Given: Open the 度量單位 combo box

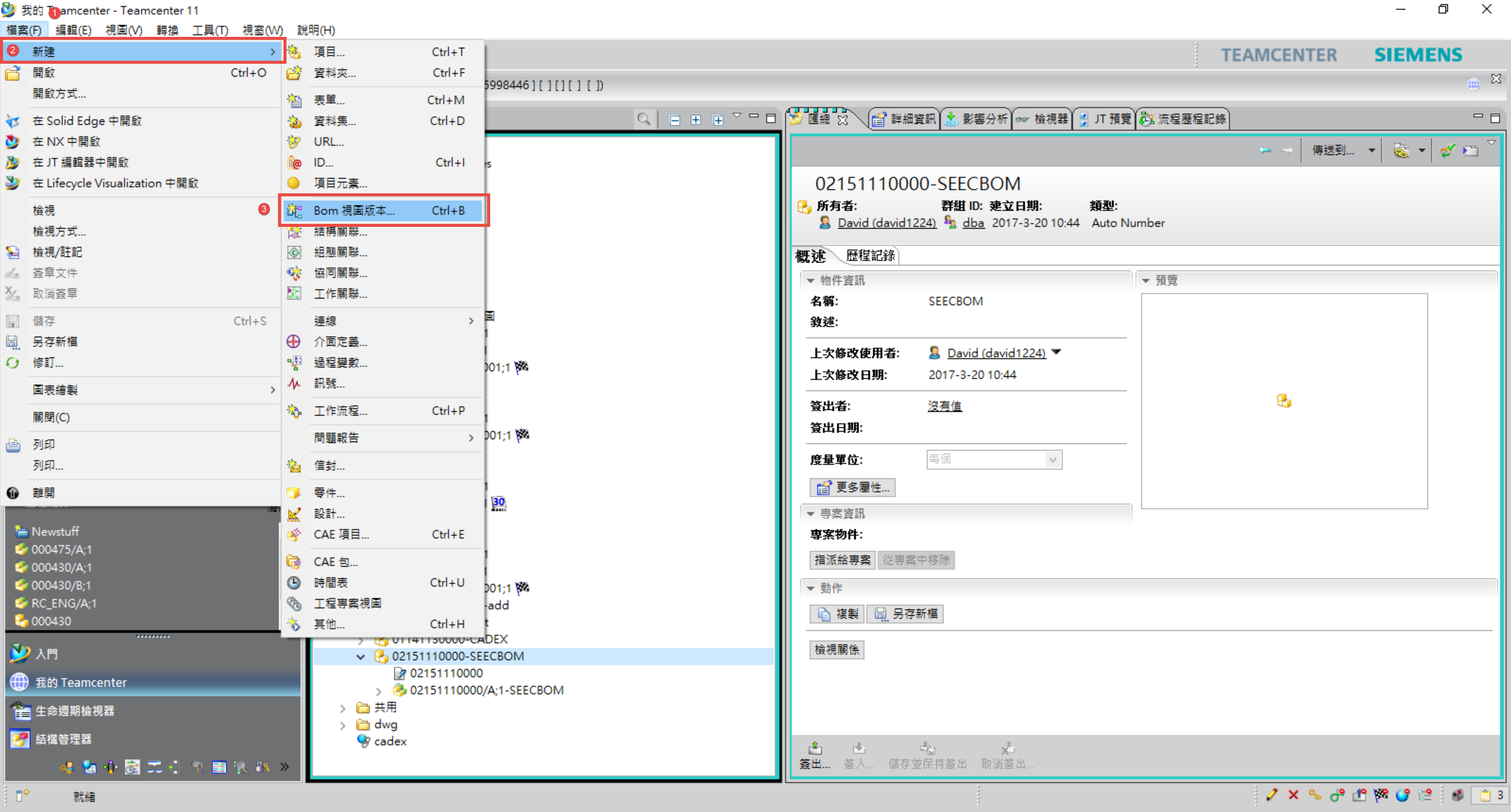Looking at the screenshot, I should [x=994, y=460].
